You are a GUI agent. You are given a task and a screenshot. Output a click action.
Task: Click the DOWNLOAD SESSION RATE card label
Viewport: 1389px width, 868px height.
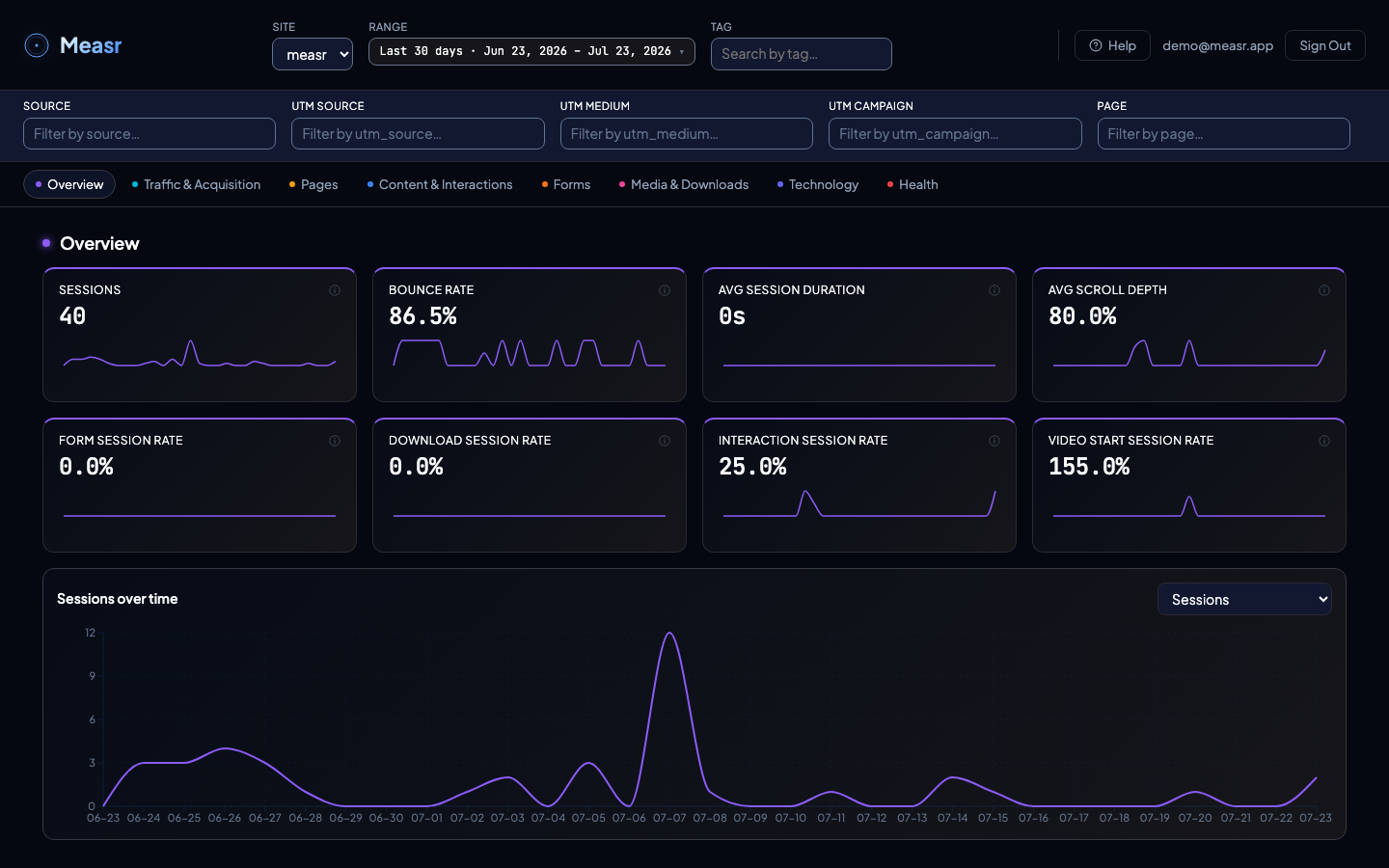click(470, 441)
